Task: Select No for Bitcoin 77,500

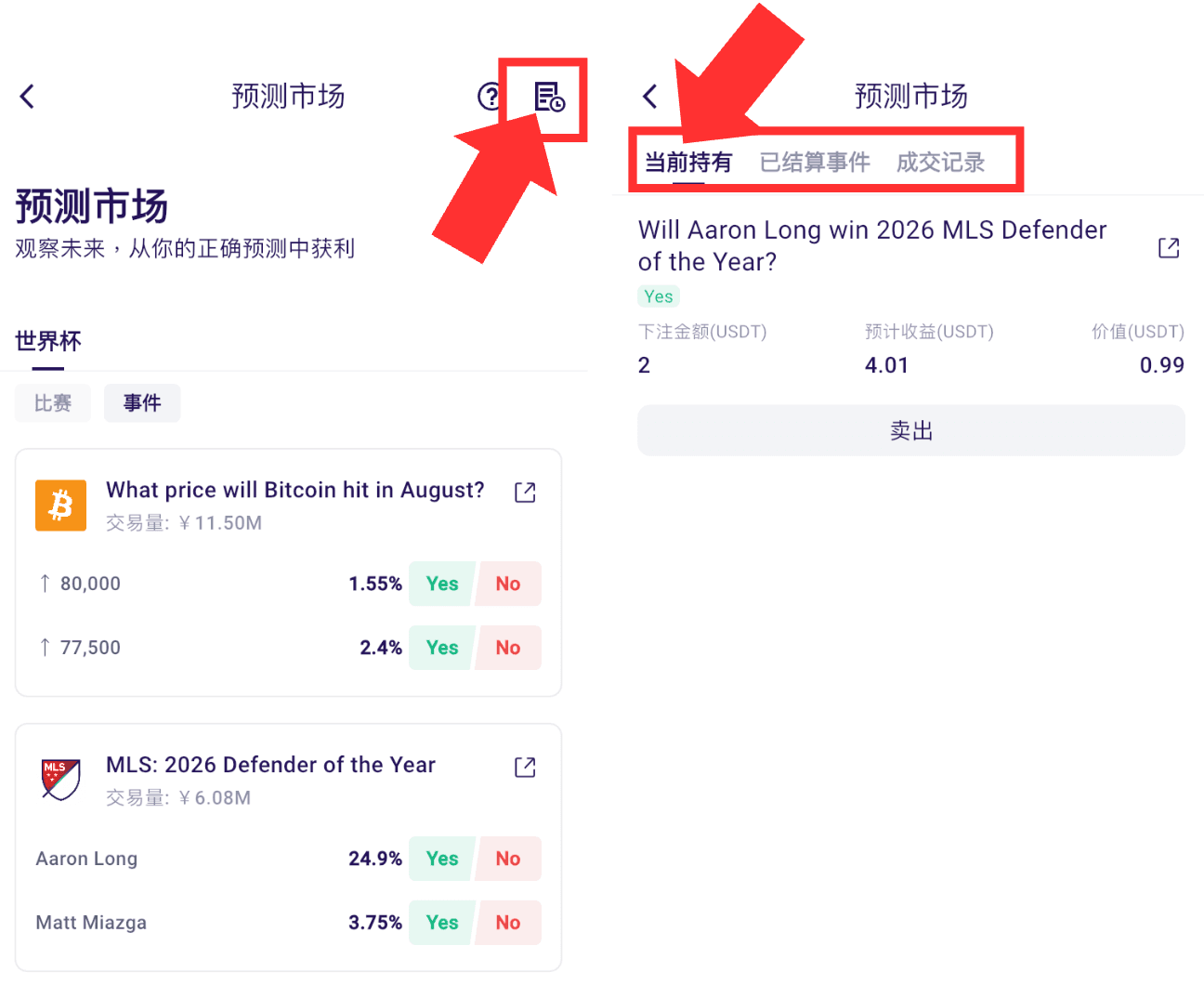Action: click(x=508, y=648)
